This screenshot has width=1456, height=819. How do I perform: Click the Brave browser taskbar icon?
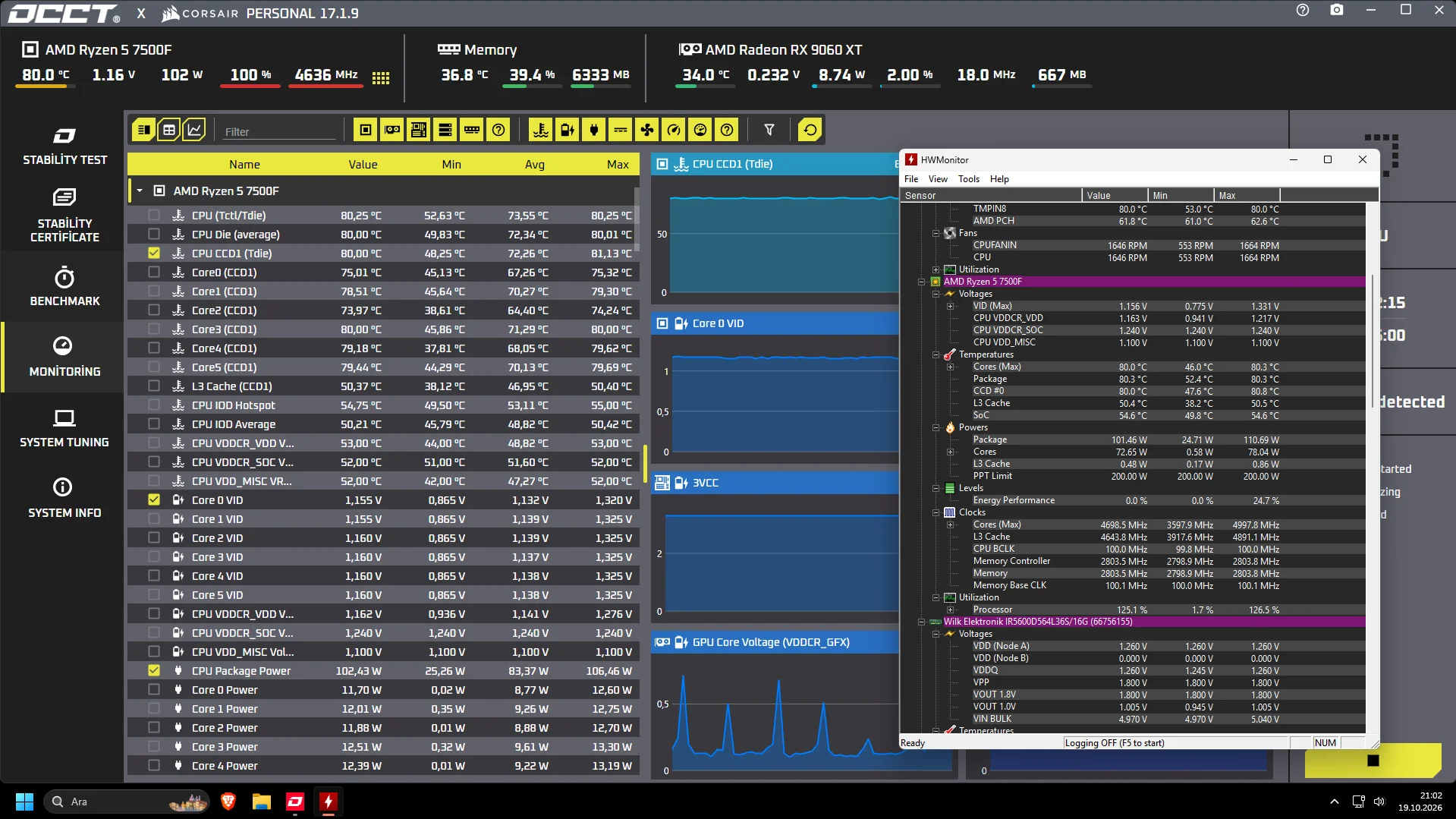228,802
